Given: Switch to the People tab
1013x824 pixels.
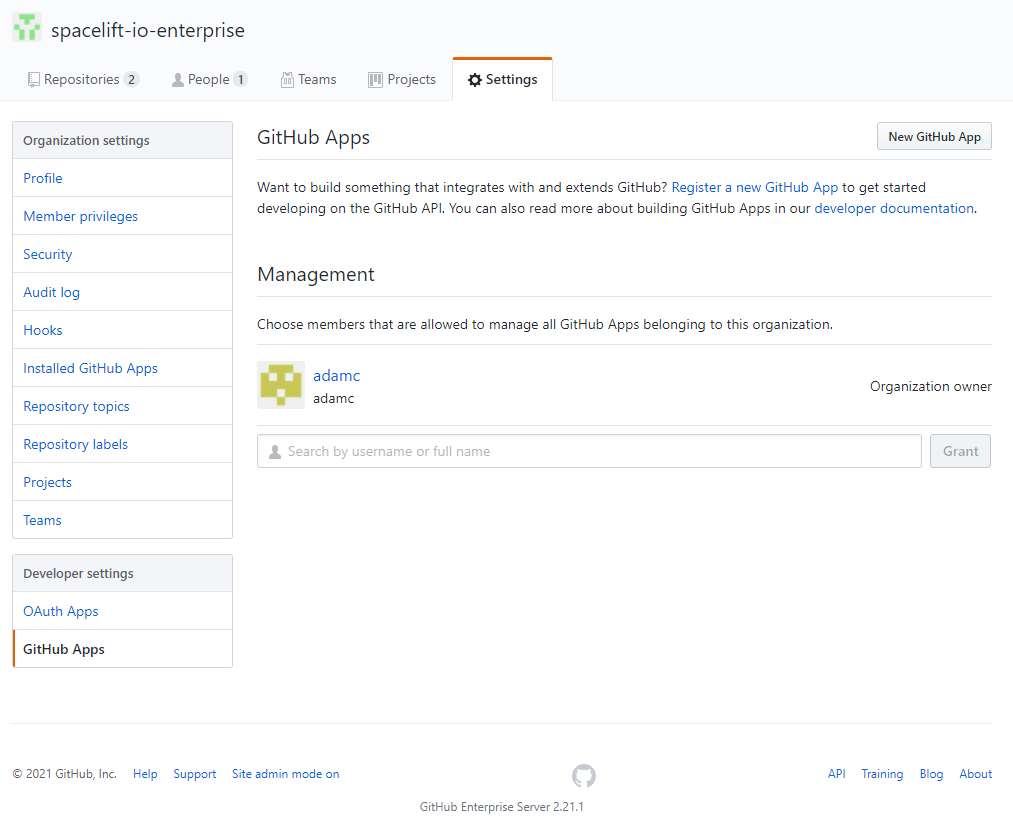Looking at the screenshot, I should pos(209,80).
